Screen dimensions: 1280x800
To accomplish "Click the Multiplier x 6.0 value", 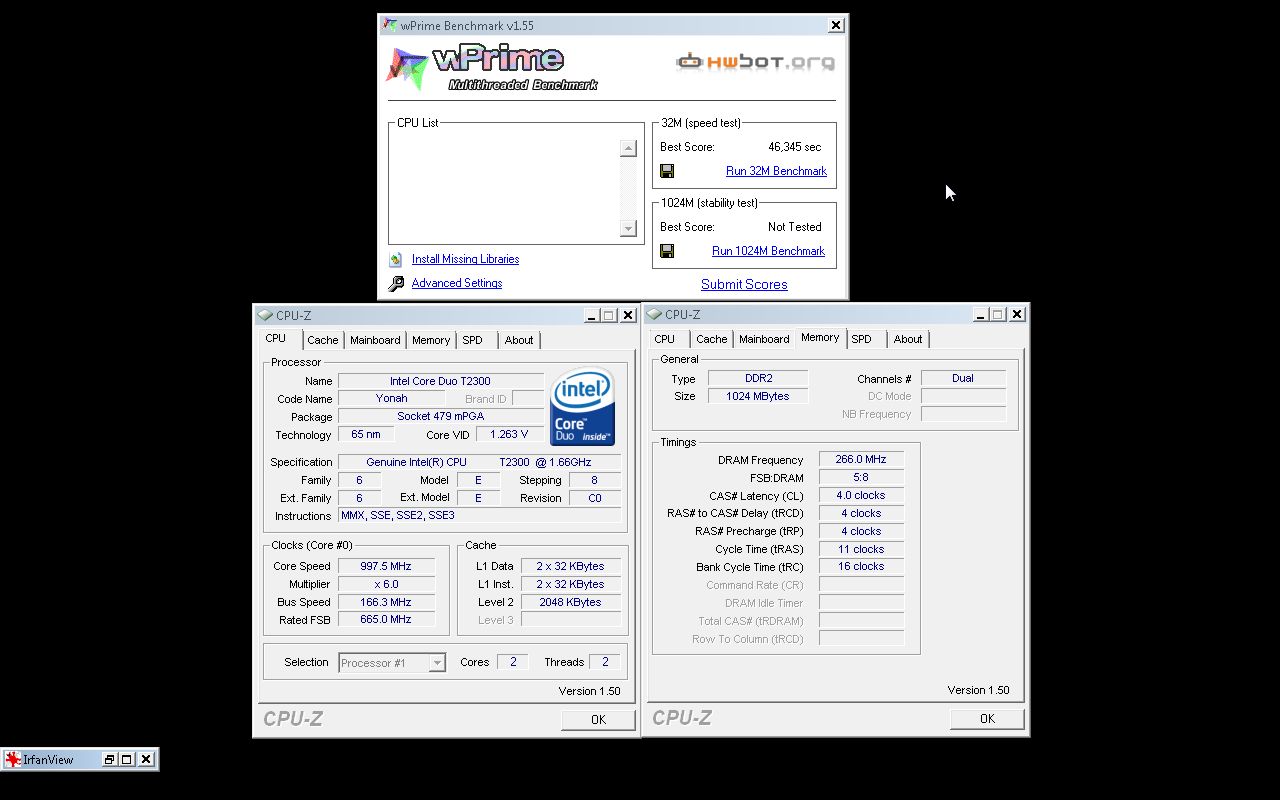I will click(x=386, y=584).
